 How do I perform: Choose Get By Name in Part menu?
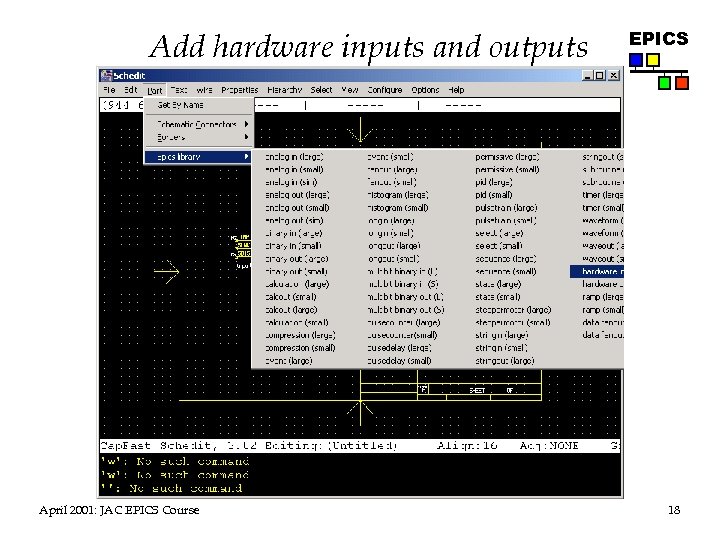198,105
